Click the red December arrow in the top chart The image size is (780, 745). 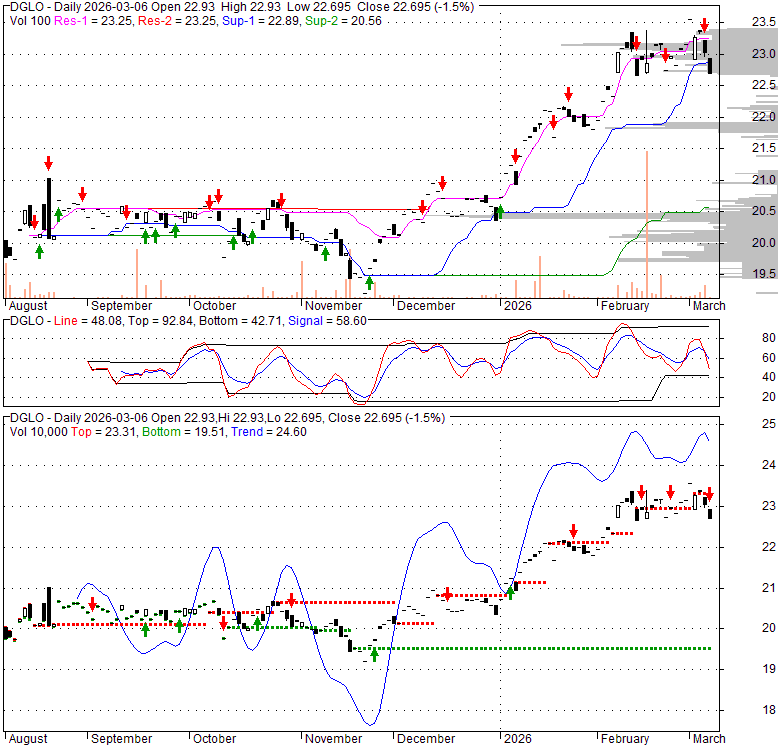click(x=442, y=184)
